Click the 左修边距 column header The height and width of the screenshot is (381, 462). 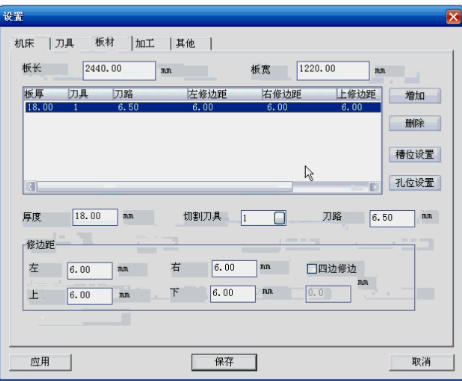pos(224,94)
